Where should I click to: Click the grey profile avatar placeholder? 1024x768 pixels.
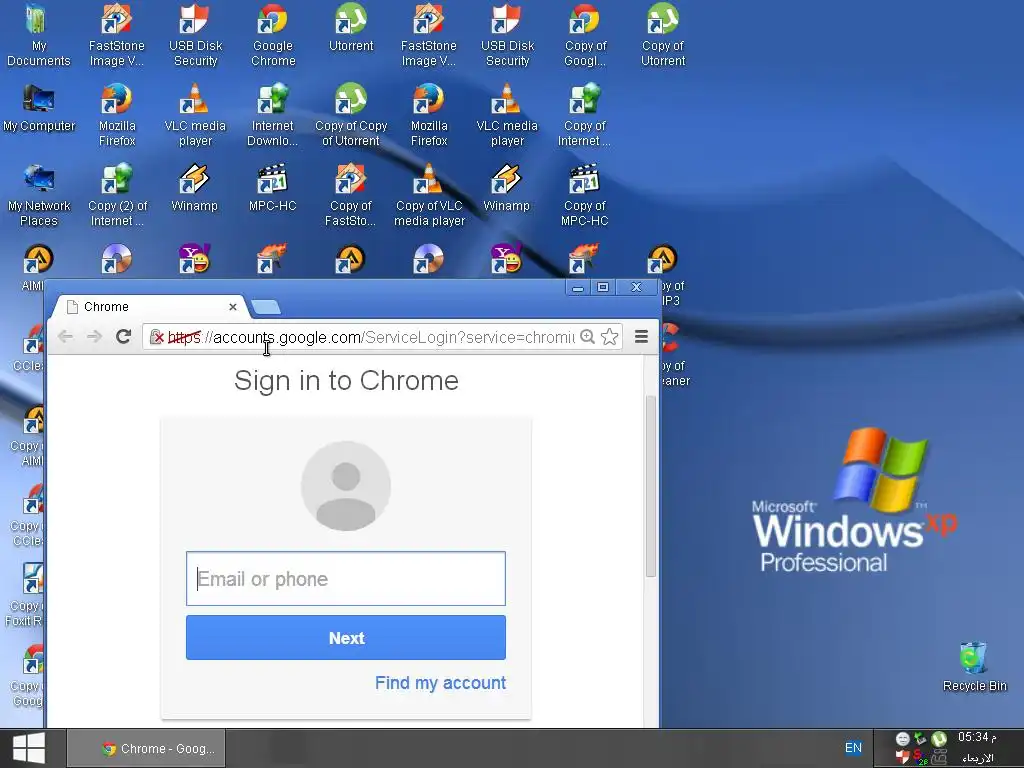345,486
